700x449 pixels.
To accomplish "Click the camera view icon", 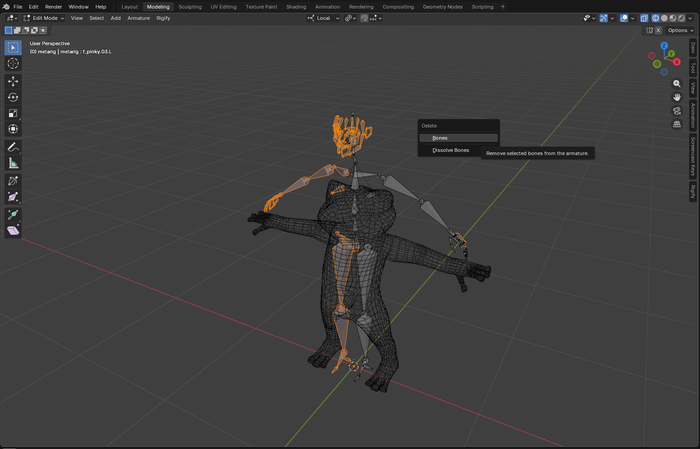I will (x=677, y=110).
